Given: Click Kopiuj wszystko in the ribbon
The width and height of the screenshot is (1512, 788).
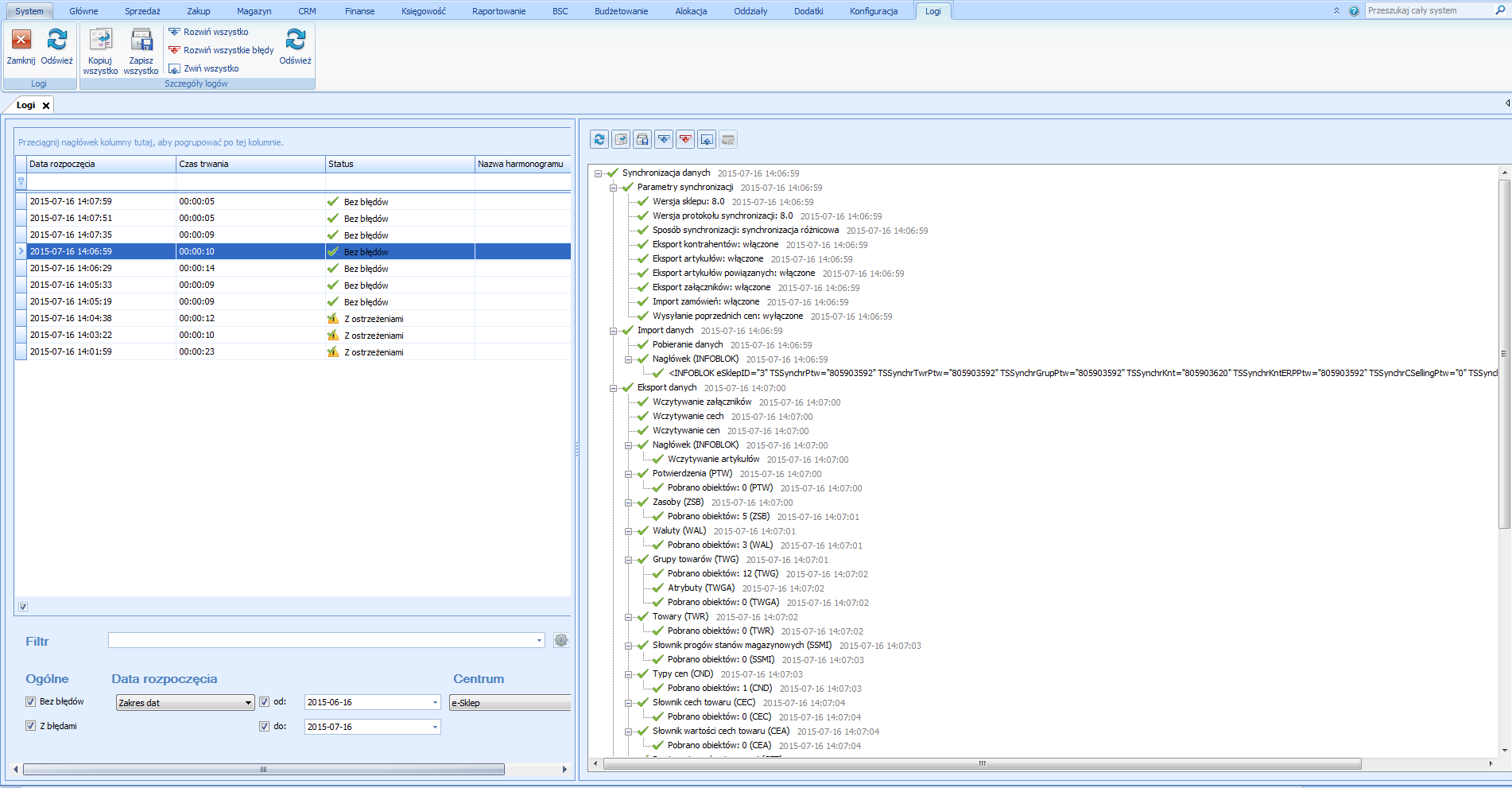Looking at the screenshot, I should 100,51.
